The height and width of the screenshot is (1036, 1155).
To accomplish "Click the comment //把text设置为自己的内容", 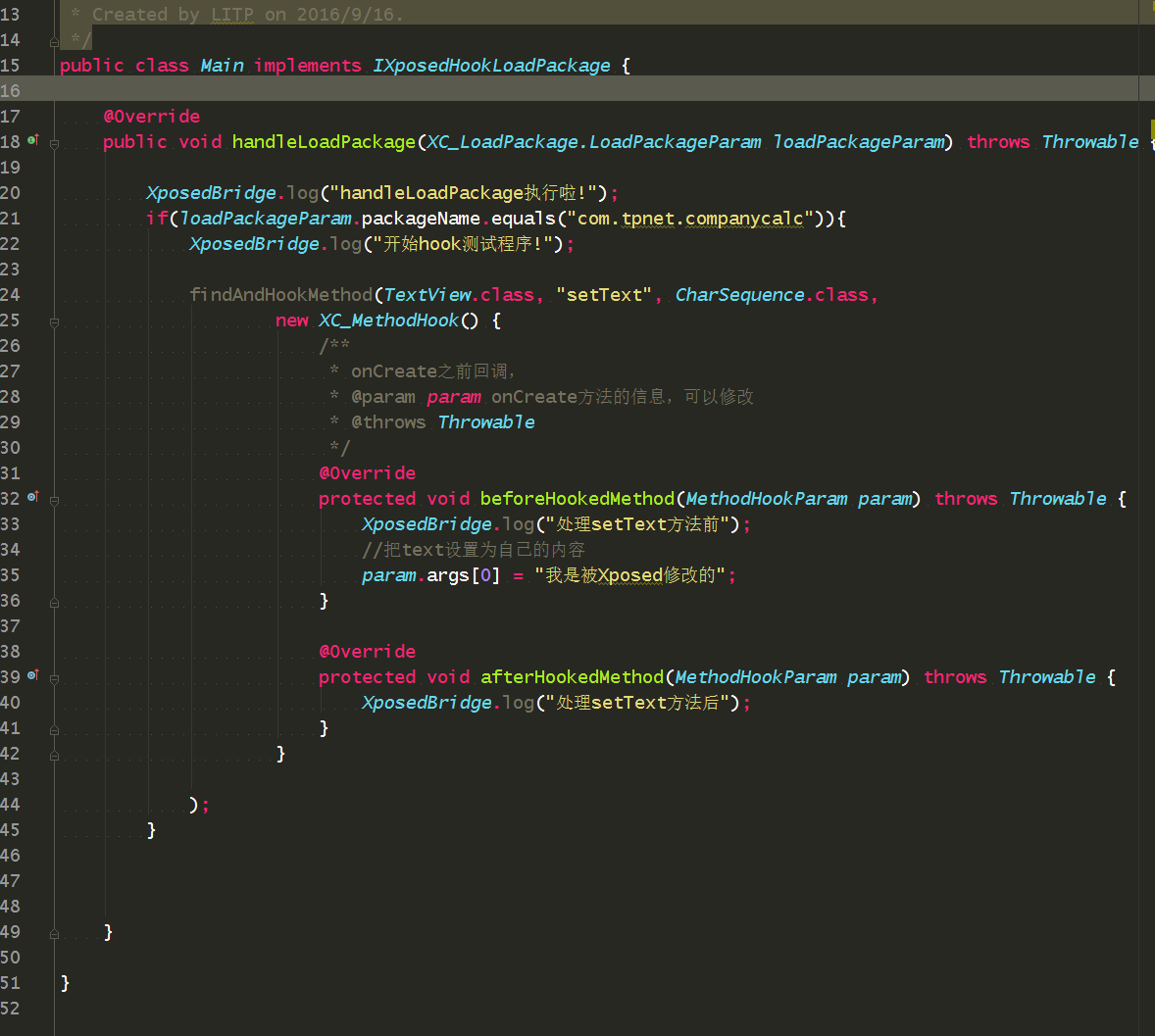I will click(474, 550).
